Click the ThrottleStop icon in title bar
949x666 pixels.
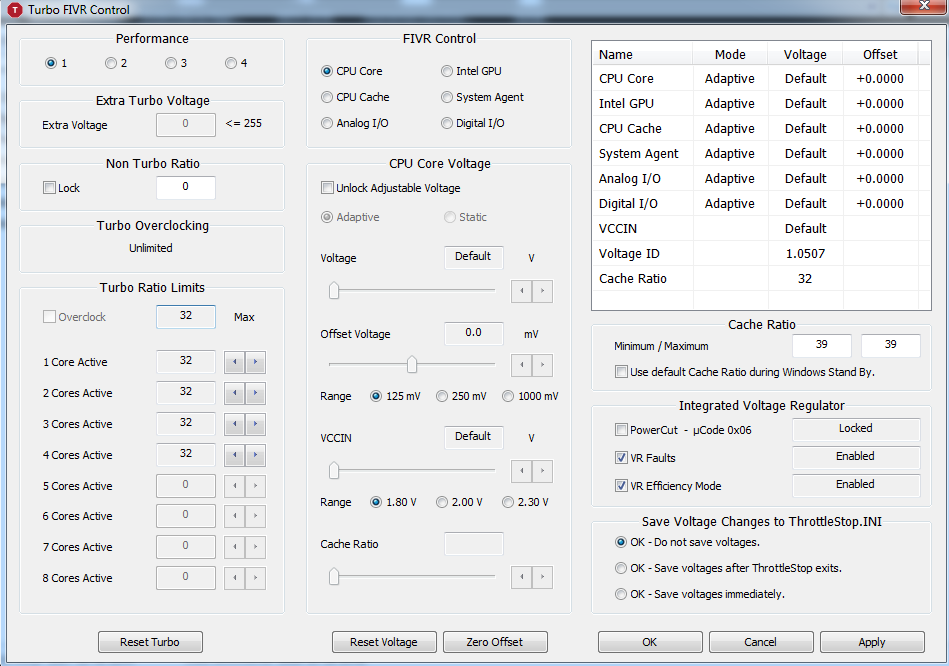[x=14, y=10]
